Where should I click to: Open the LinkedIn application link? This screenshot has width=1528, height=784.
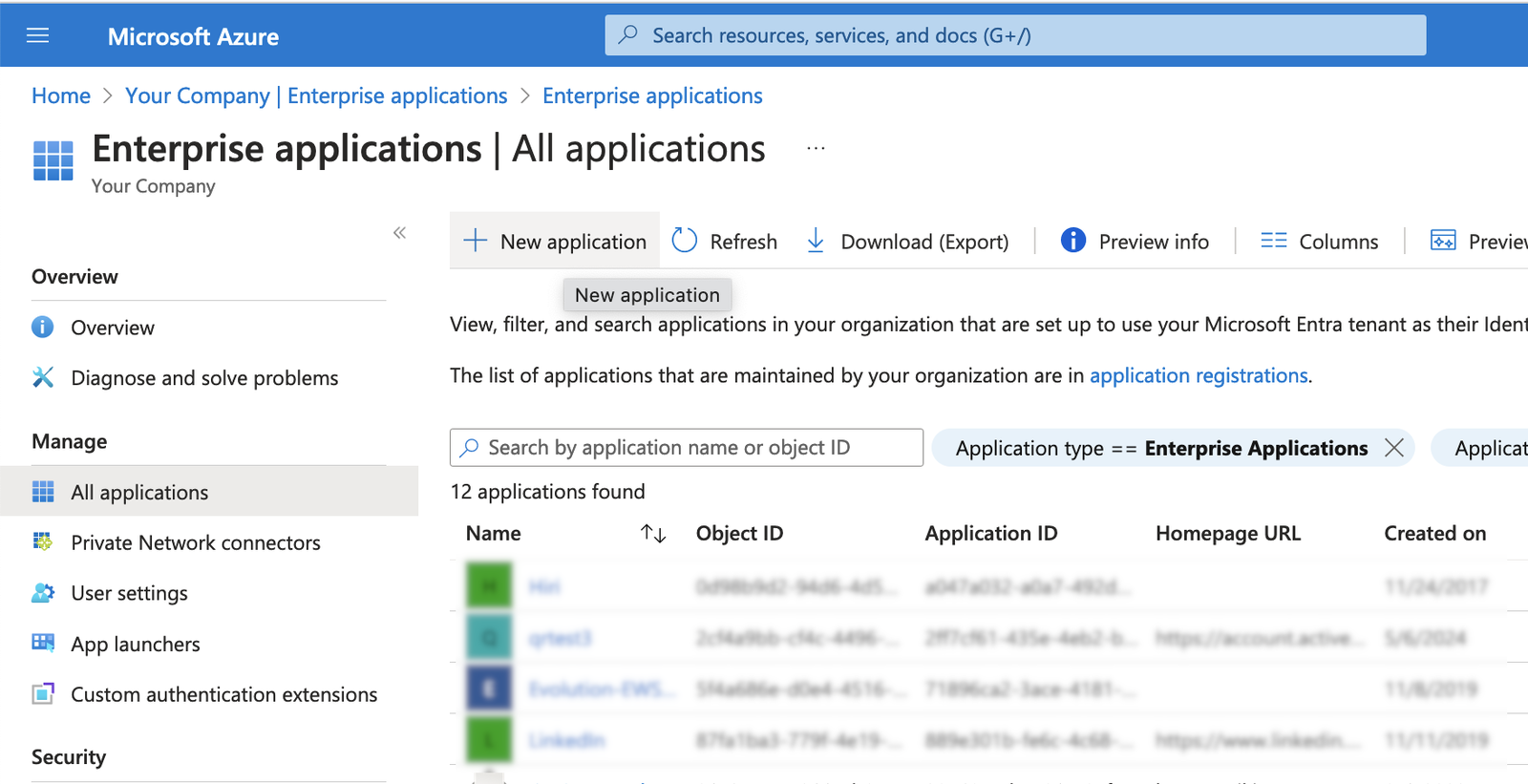[566, 740]
